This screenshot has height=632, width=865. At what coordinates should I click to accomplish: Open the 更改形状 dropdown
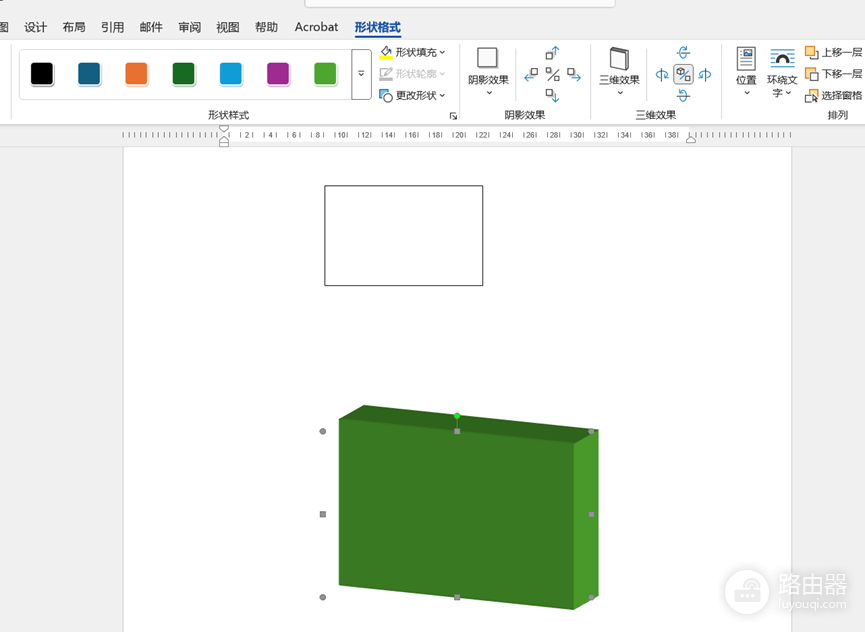point(413,95)
